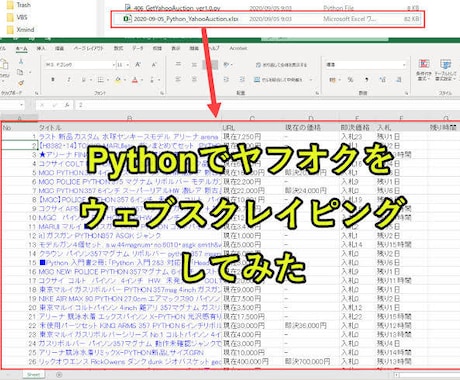Click the Increase Indent icon

(242, 79)
